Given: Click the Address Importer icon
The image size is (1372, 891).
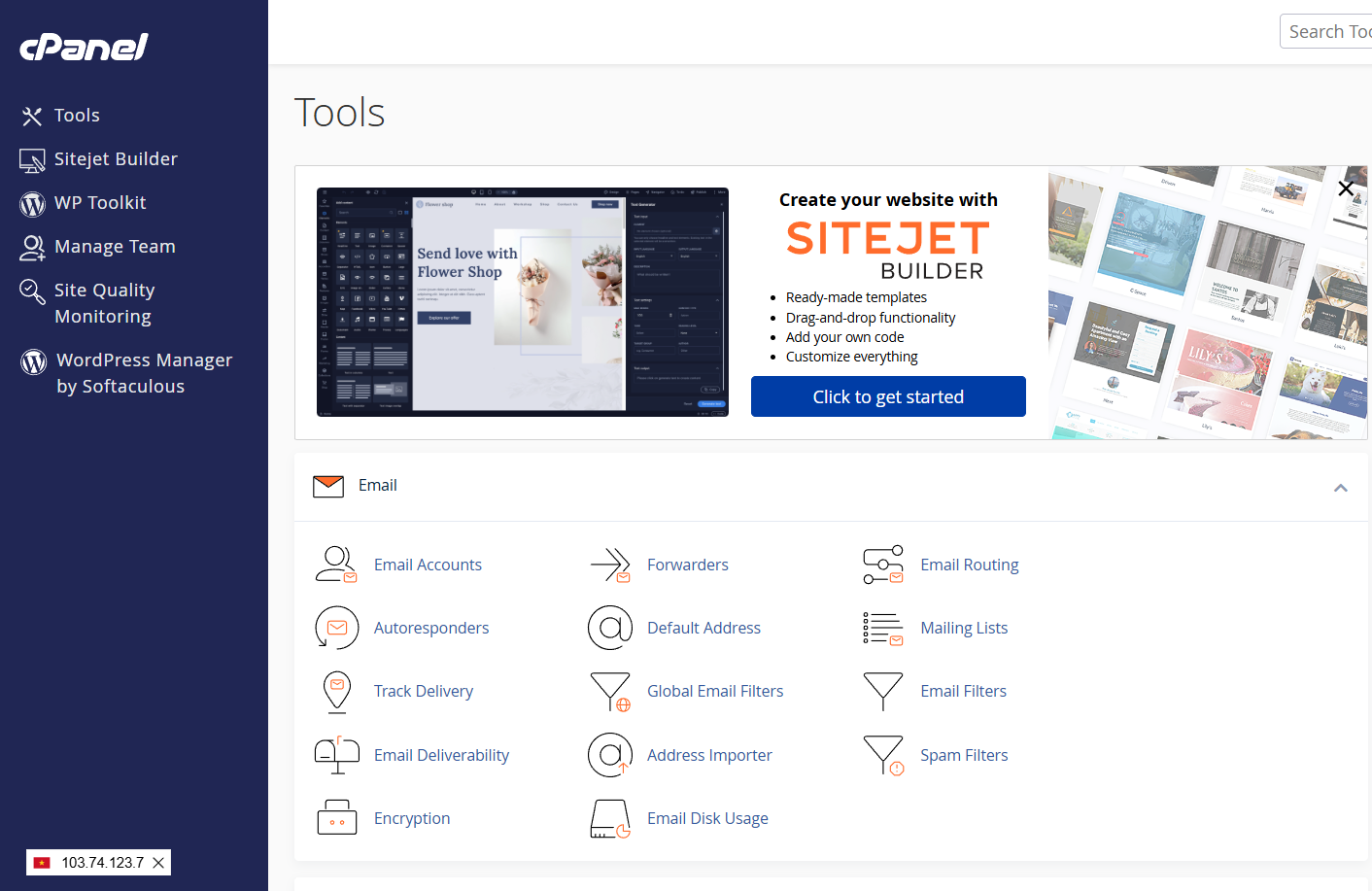Looking at the screenshot, I should (x=610, y=755).
